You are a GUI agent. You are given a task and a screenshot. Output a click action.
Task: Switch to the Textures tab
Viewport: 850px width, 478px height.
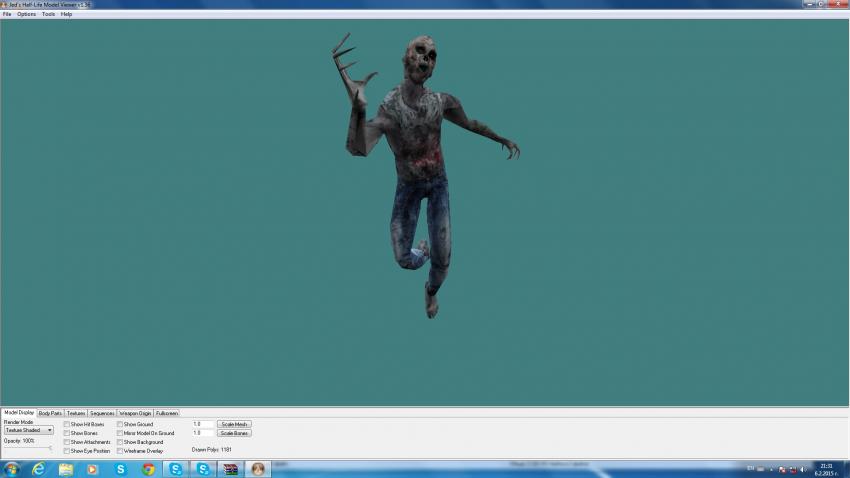pos(76,413)
